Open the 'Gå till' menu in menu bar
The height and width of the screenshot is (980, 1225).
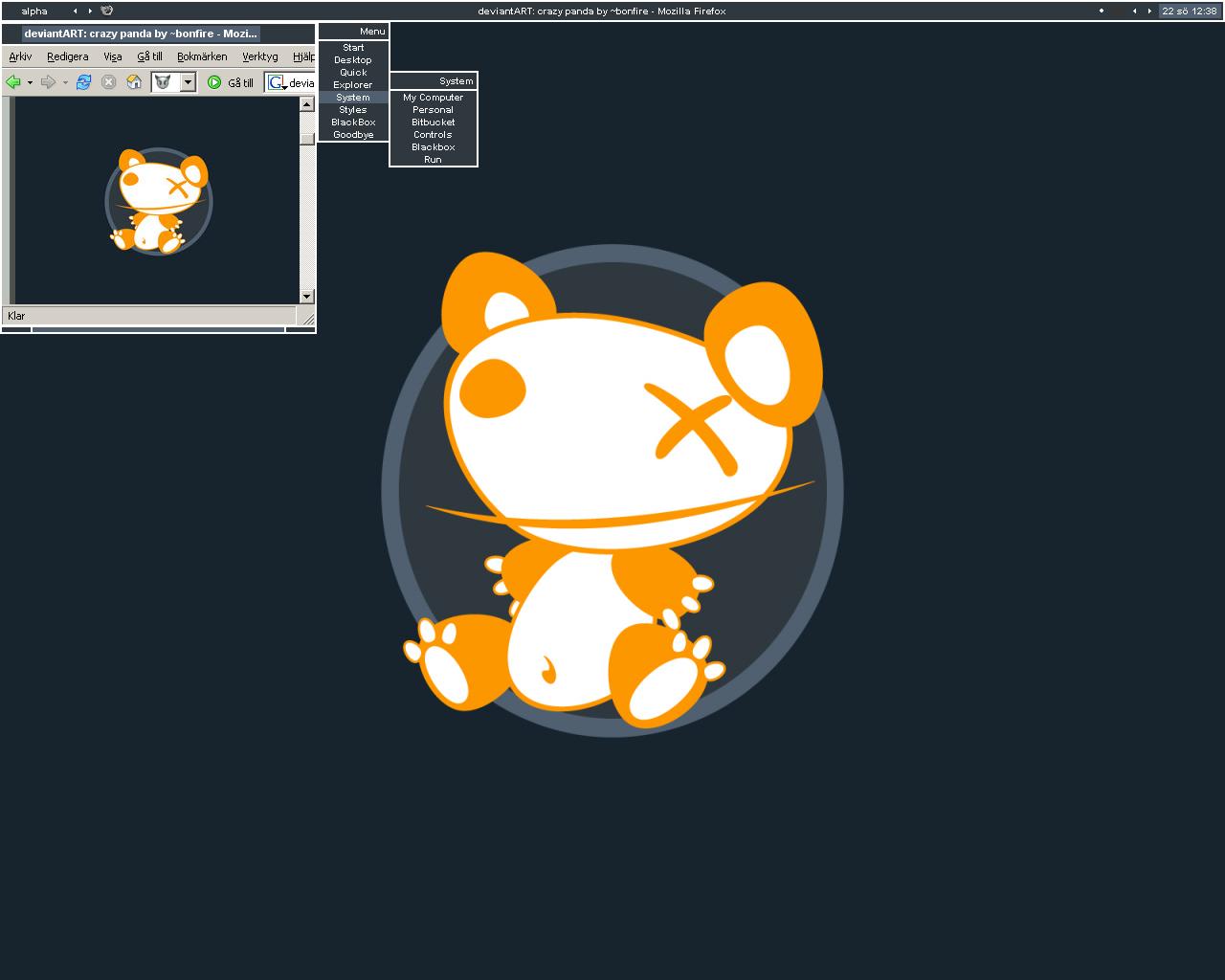coord(149,56)
